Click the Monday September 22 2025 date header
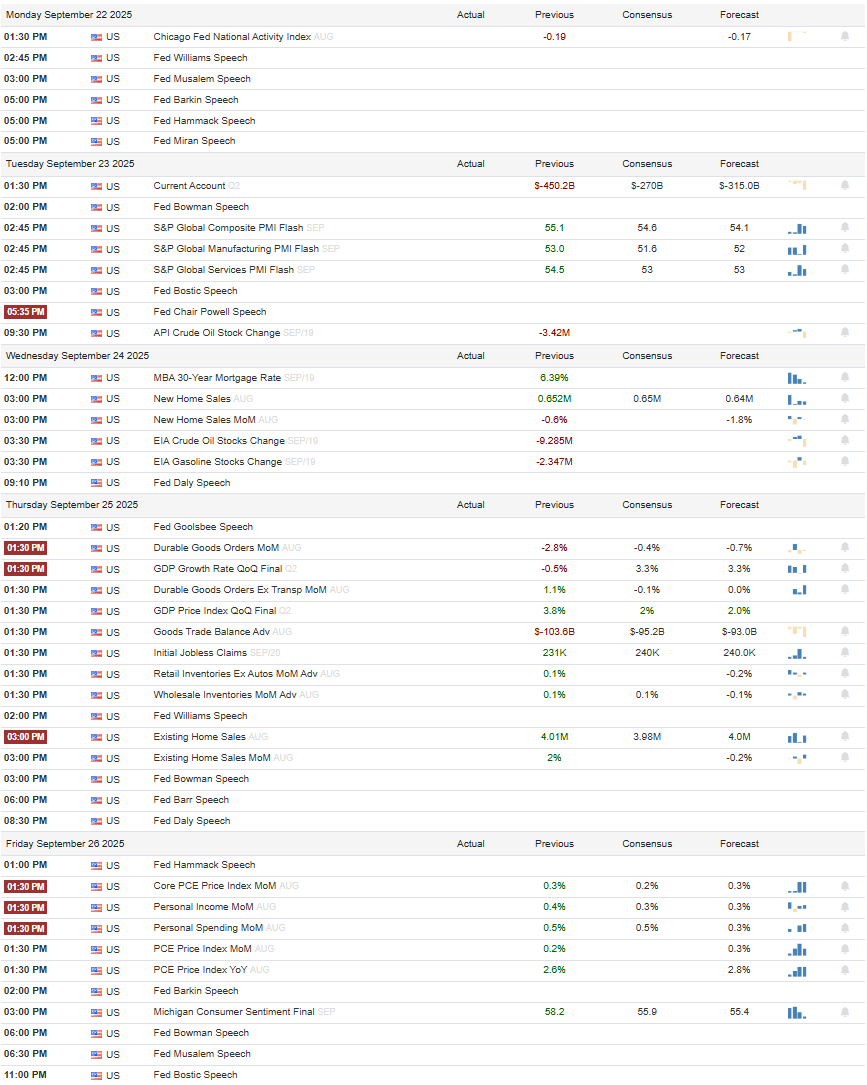The image size is (867, 1085). [x=69, y=15]
